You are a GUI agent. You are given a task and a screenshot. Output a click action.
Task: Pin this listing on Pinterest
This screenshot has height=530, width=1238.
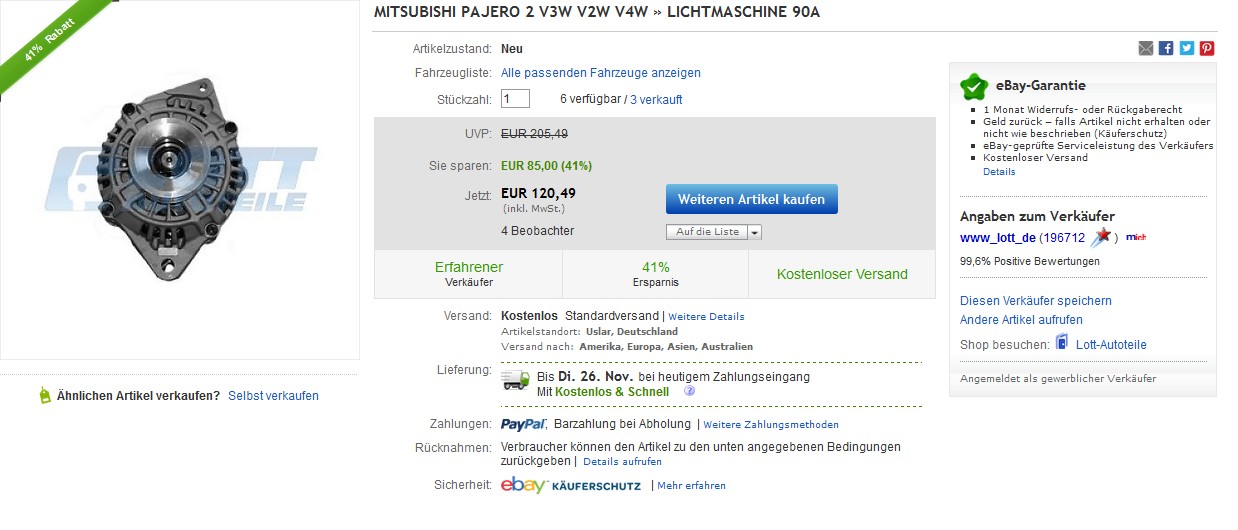pos(1207,48)
